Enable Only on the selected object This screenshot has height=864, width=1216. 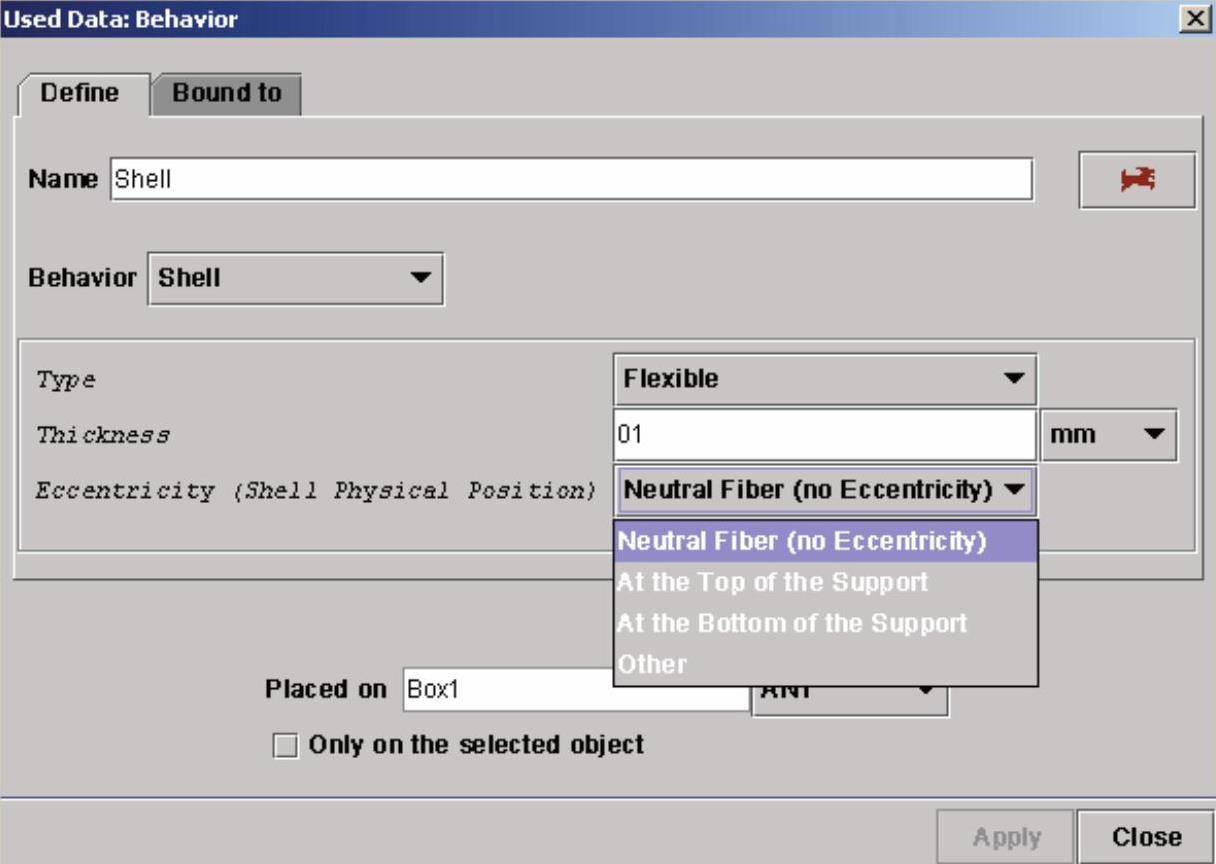tap(286, 747)
